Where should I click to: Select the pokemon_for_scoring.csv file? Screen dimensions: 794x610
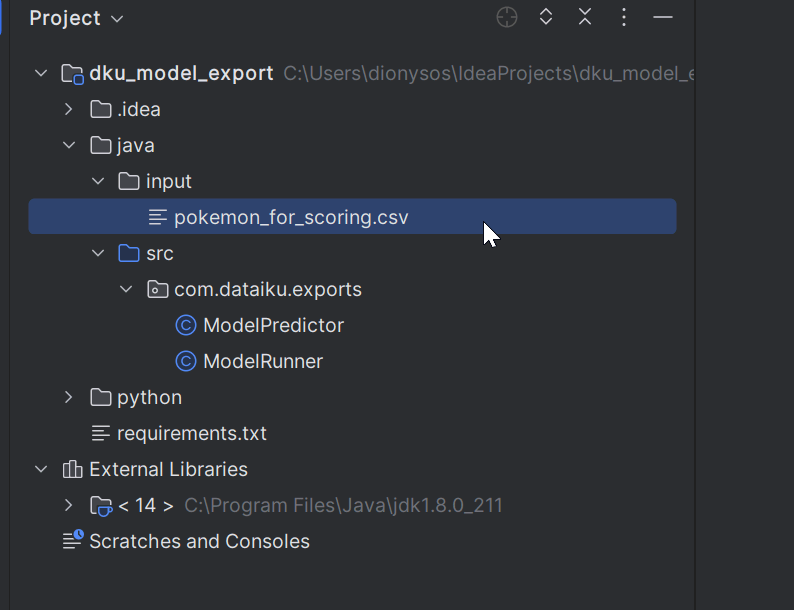(290, 218)
